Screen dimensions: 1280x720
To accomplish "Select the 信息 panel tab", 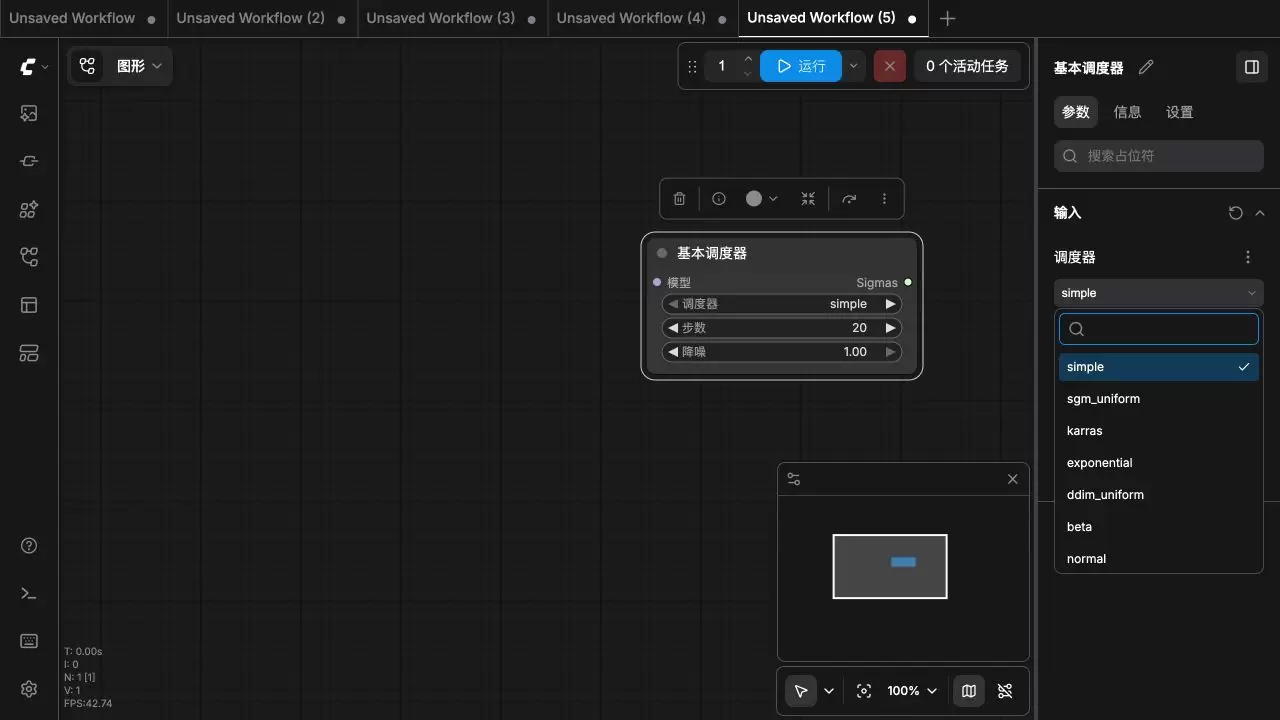I will (x=1128, y=112).
